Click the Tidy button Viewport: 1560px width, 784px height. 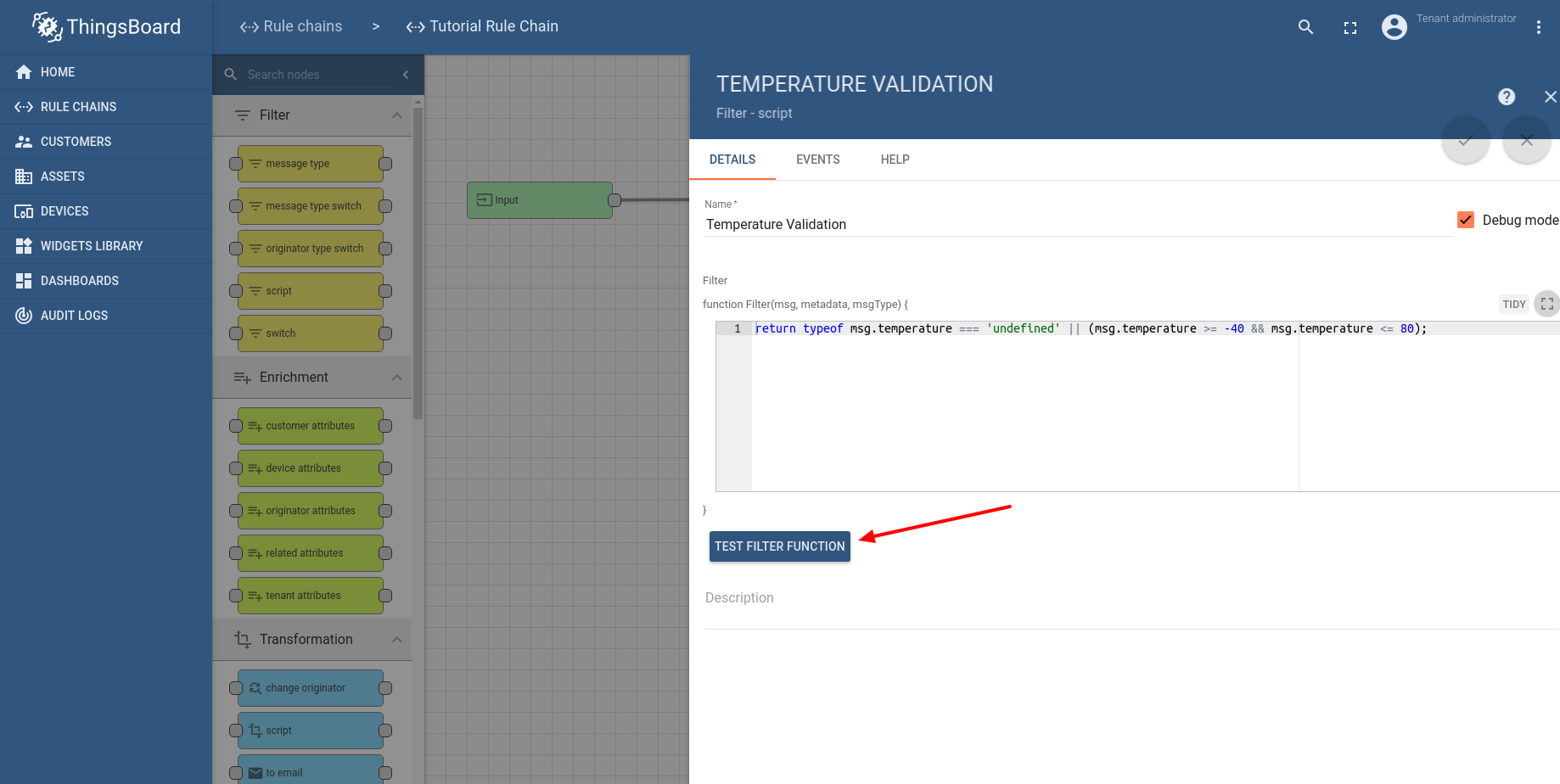[x=1514, y=305]
